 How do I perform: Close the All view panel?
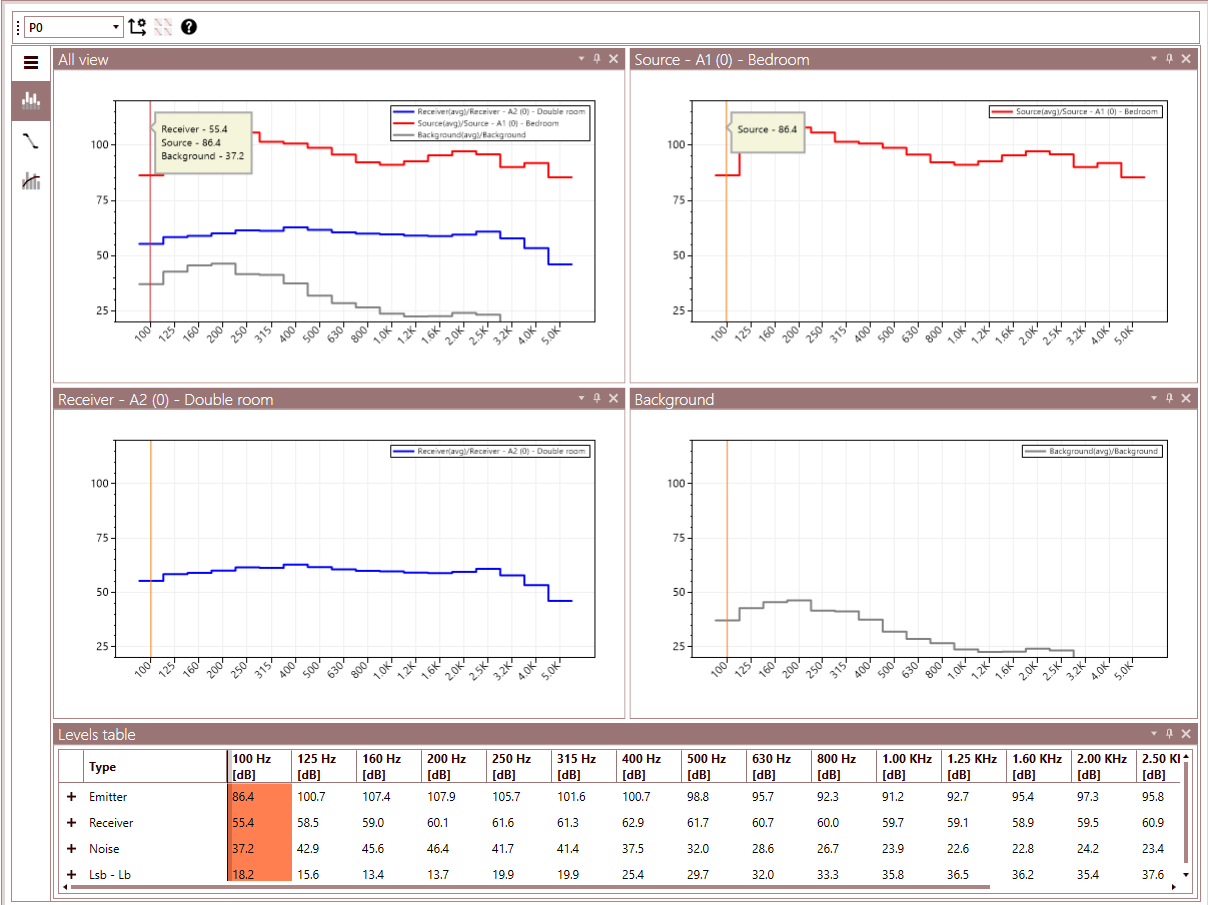[613, 59]
